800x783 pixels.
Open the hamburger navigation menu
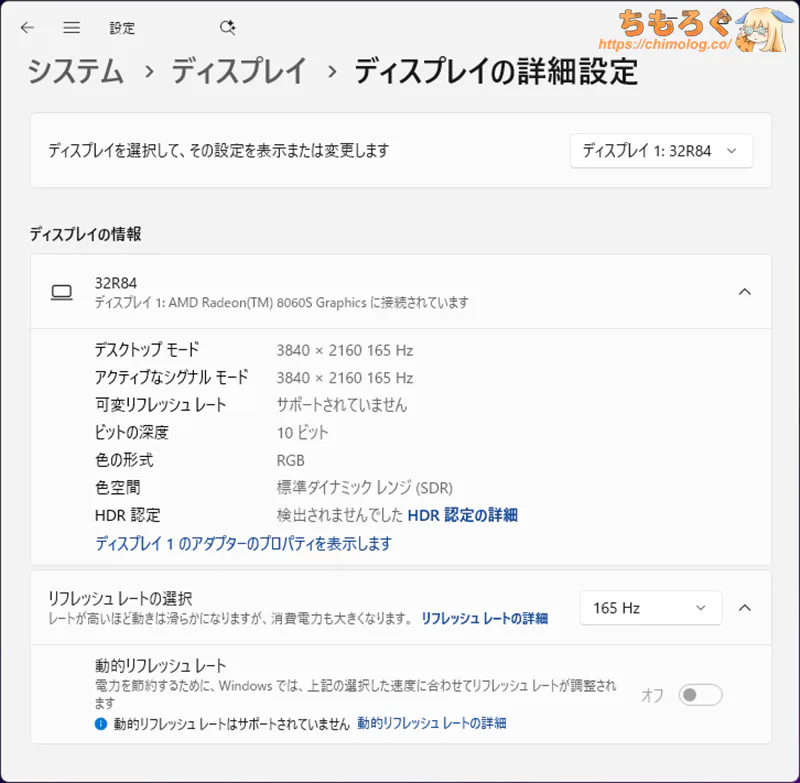pyautogui.click(x=71, y=28)
